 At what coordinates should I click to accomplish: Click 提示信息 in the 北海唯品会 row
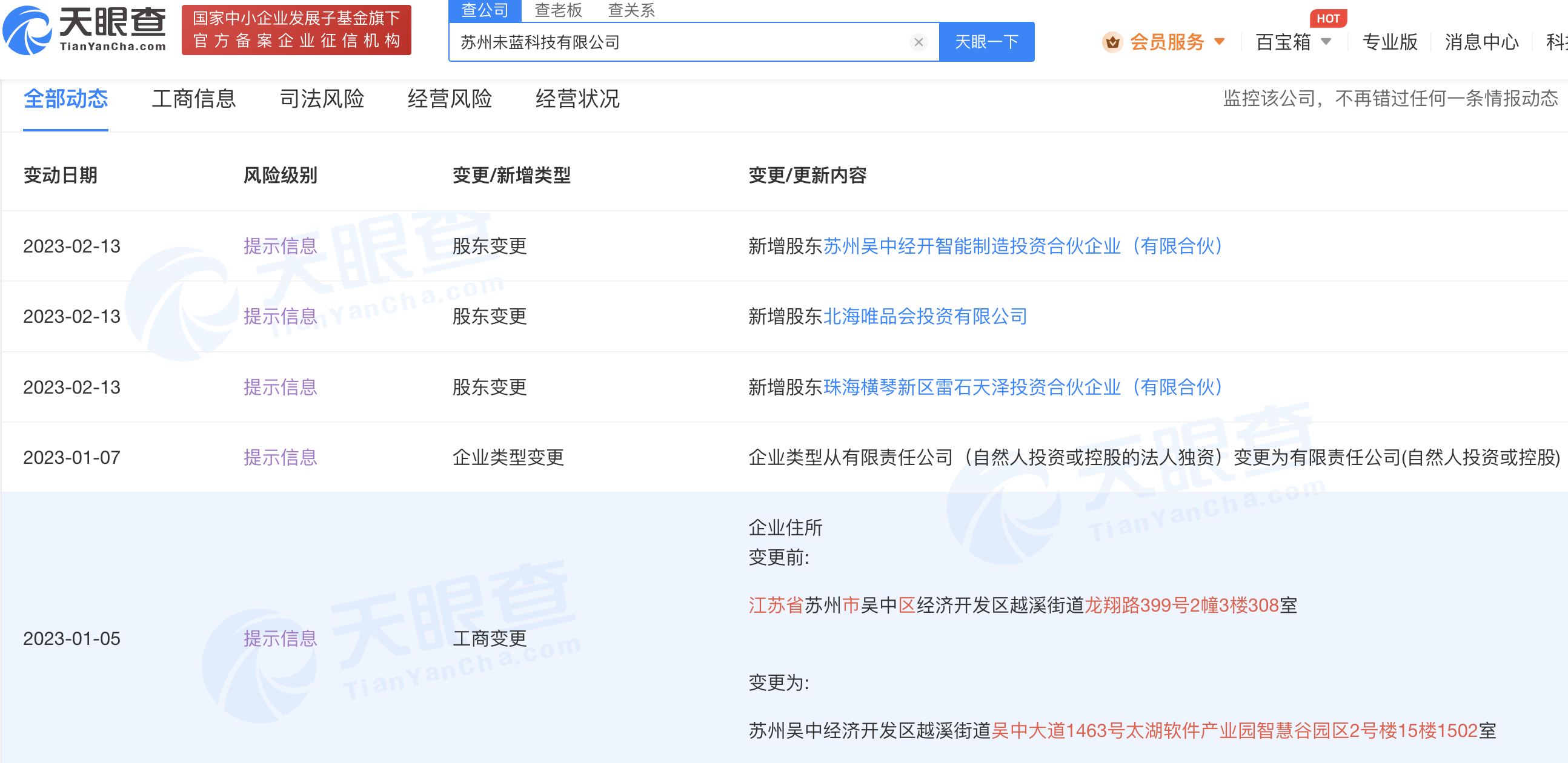[280, 316]
